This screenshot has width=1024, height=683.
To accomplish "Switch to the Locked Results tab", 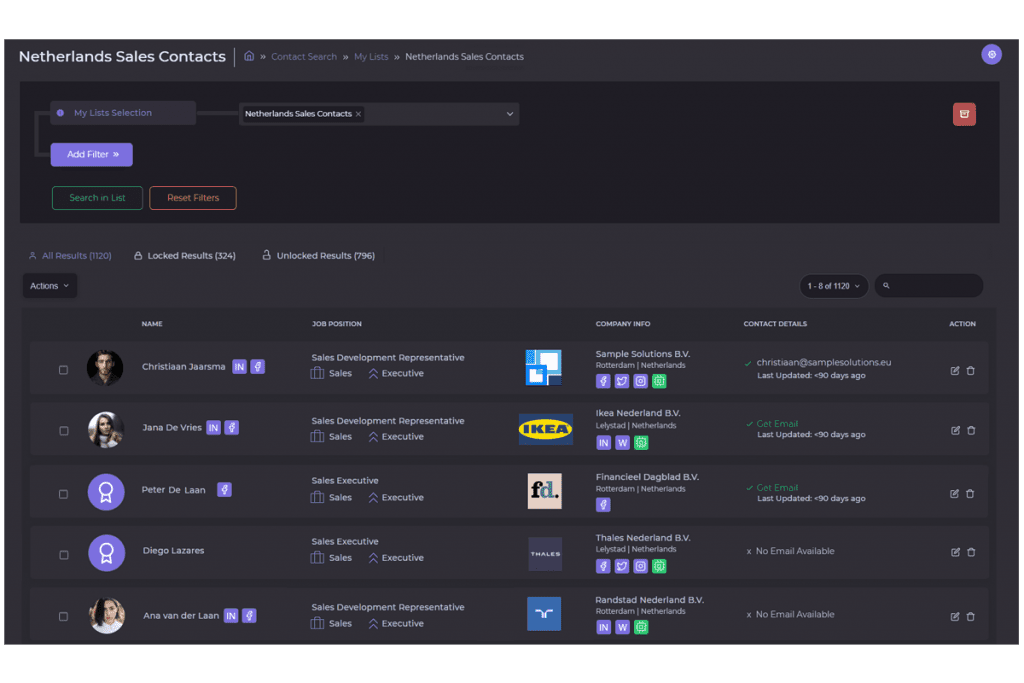I will [185, 256].
